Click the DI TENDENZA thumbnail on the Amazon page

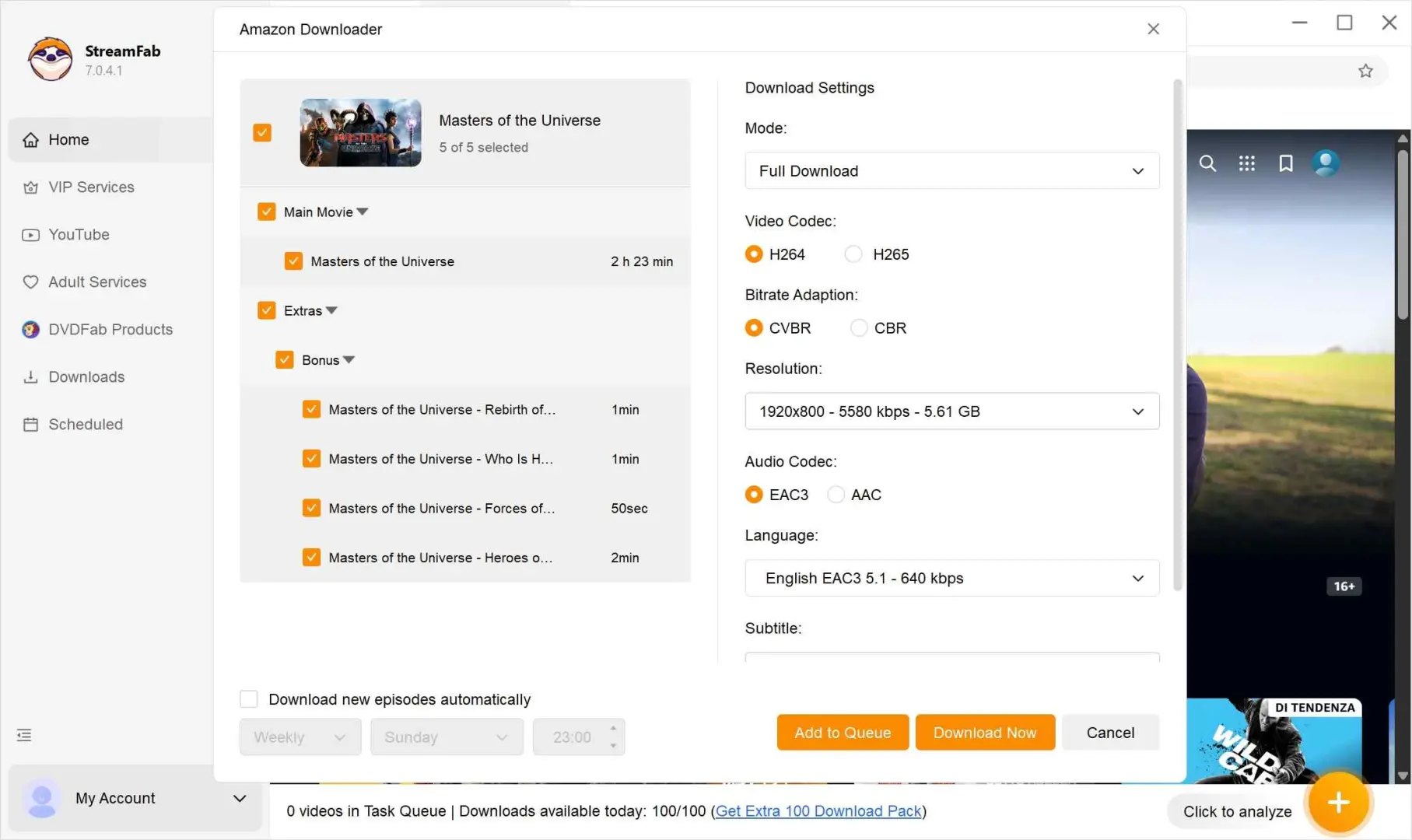[1274, 740]
